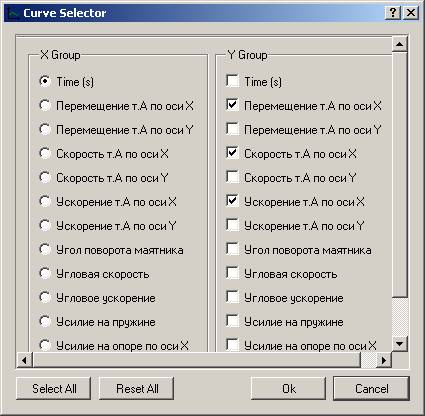The image size is (425, 416).
Task: Uncheck Y Group 'Ускорение т.А по оси X'
Action: pyautogui.click(x=232, y=201)
